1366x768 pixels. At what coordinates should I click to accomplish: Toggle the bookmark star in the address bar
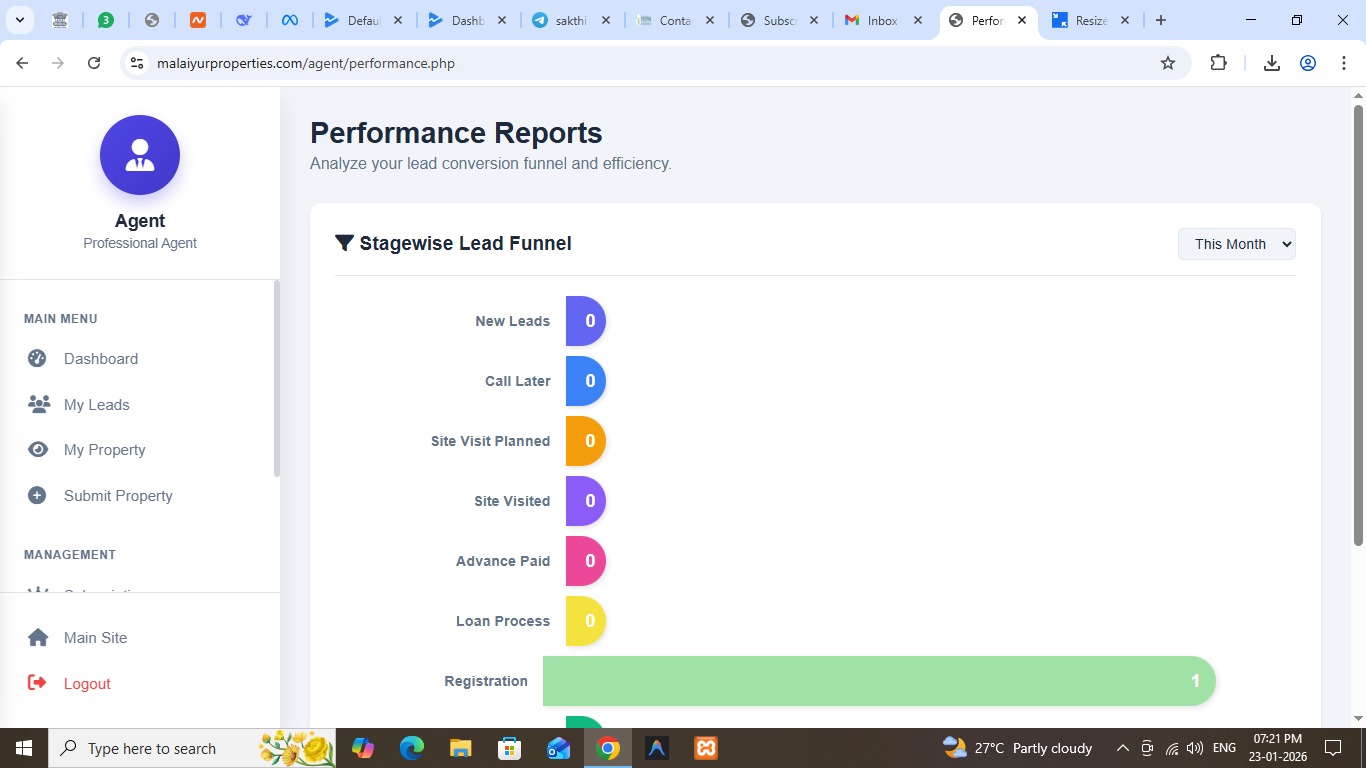[x=1167, y=62]
